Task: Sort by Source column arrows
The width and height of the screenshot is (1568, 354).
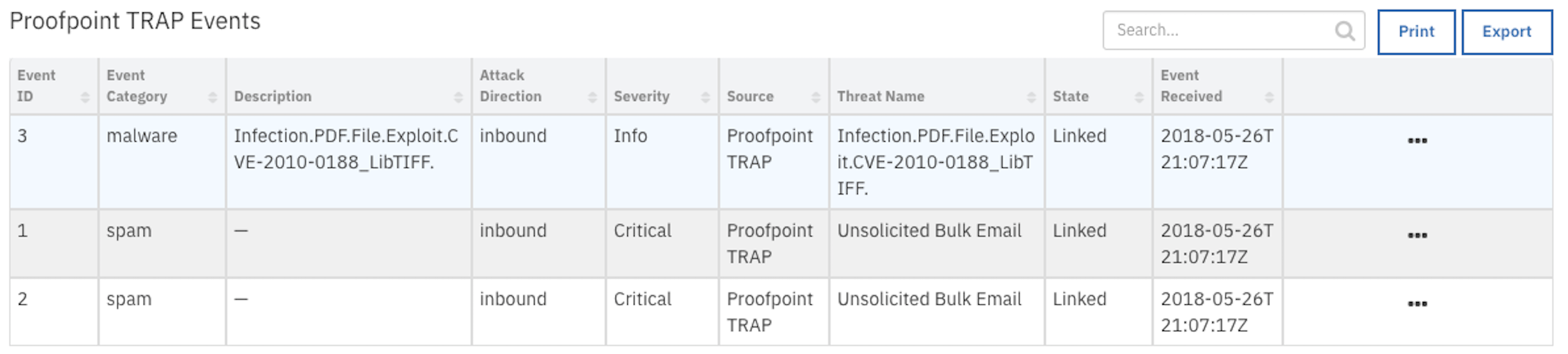Action: 816,97
